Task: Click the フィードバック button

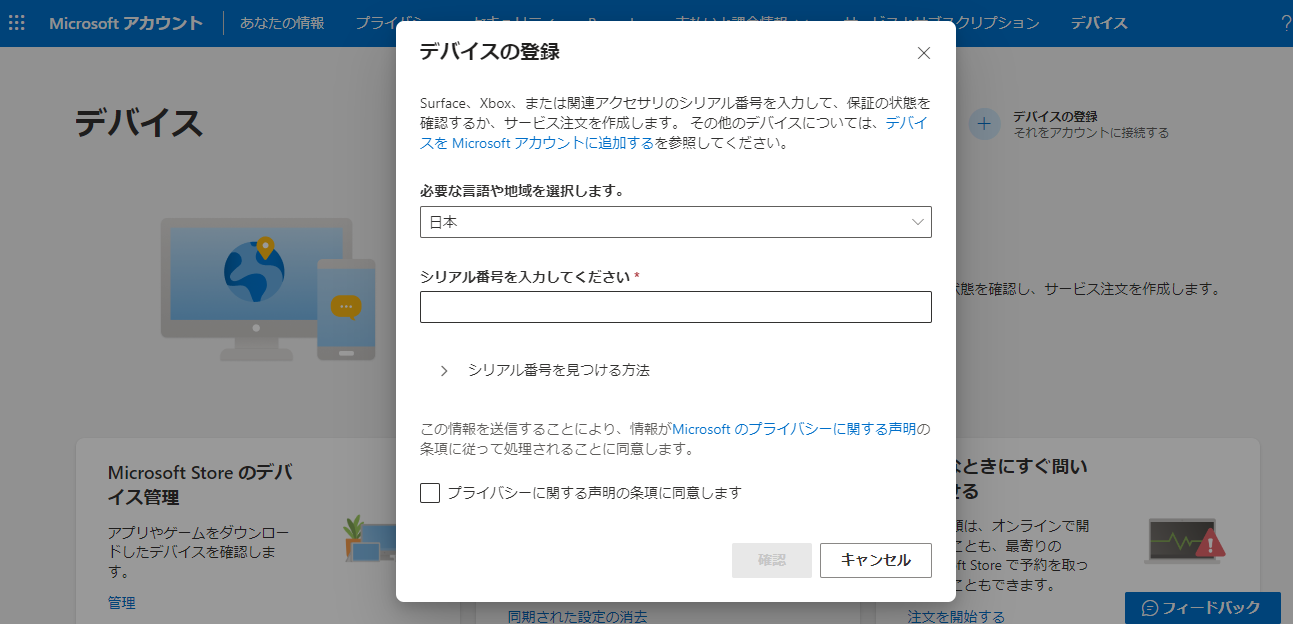Action: click(x=1203, y=608)
